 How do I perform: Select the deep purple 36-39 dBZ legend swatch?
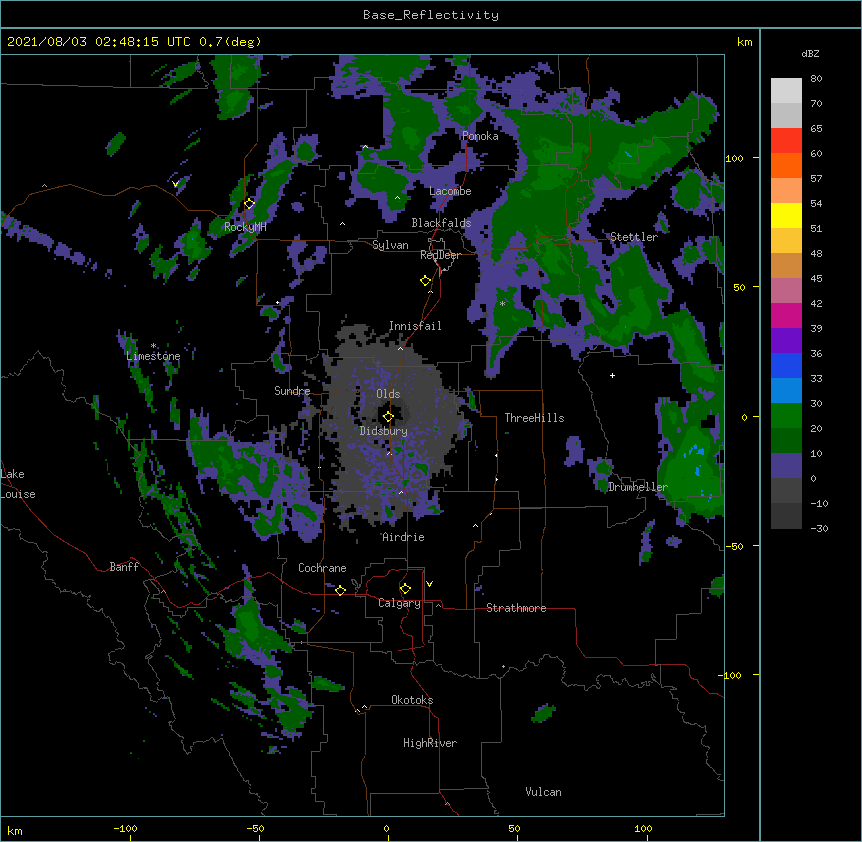tap(786, 341)
